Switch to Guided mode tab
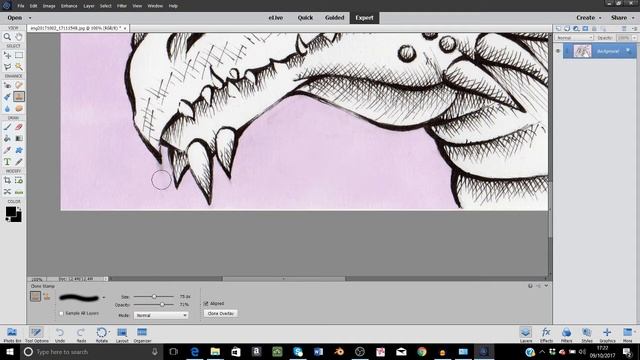This screenshot has height=360, width=640. pos(334,18)
